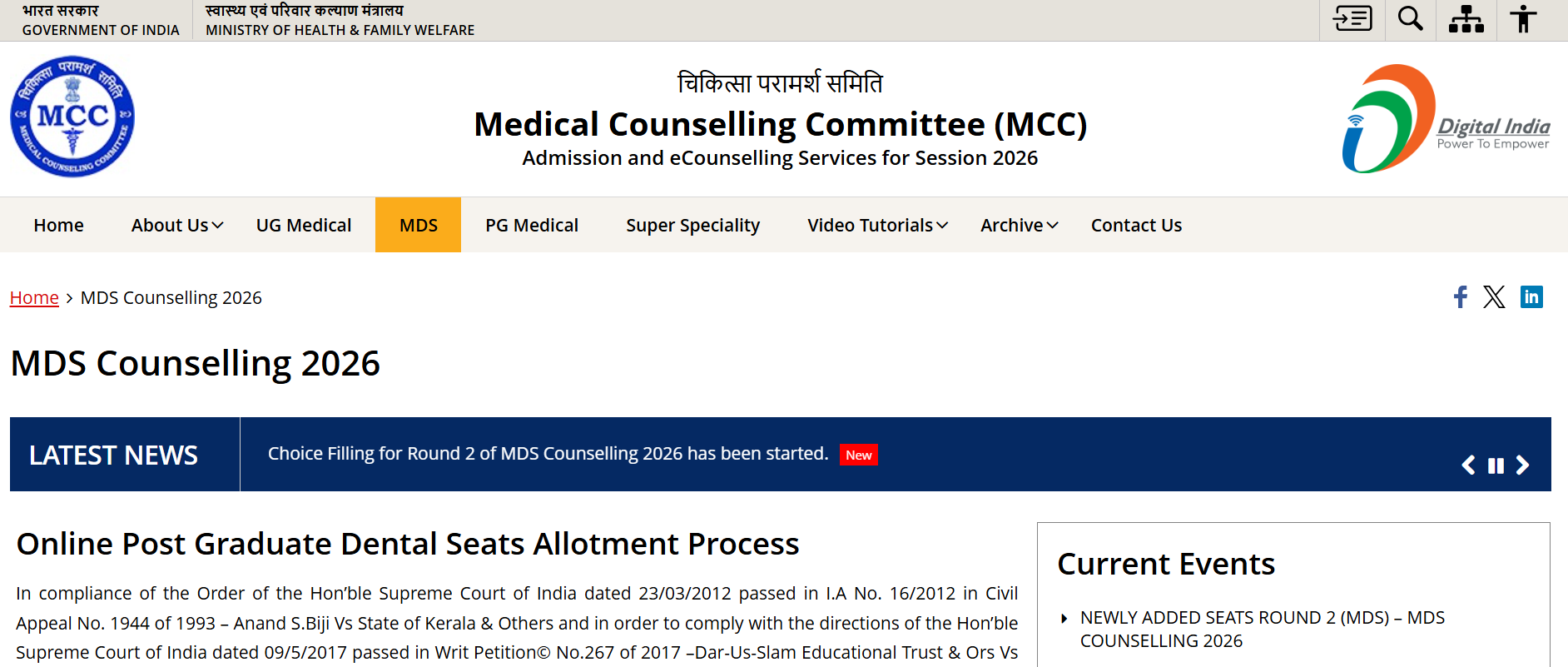Expand the Archive dropdown menu
Viewport: 1568px width, 667px height.
click(1020, 225)
